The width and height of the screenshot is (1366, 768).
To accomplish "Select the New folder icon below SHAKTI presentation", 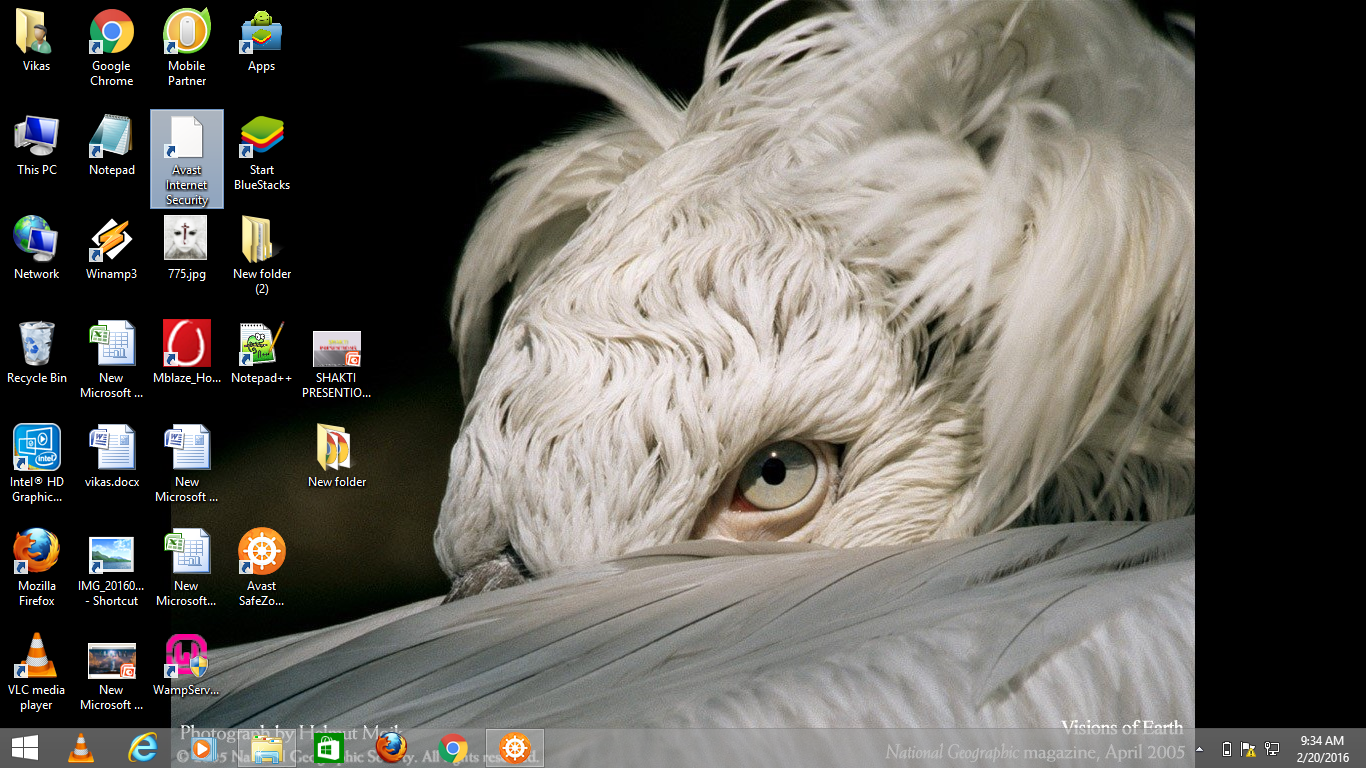I will click(x=337, y=456).
